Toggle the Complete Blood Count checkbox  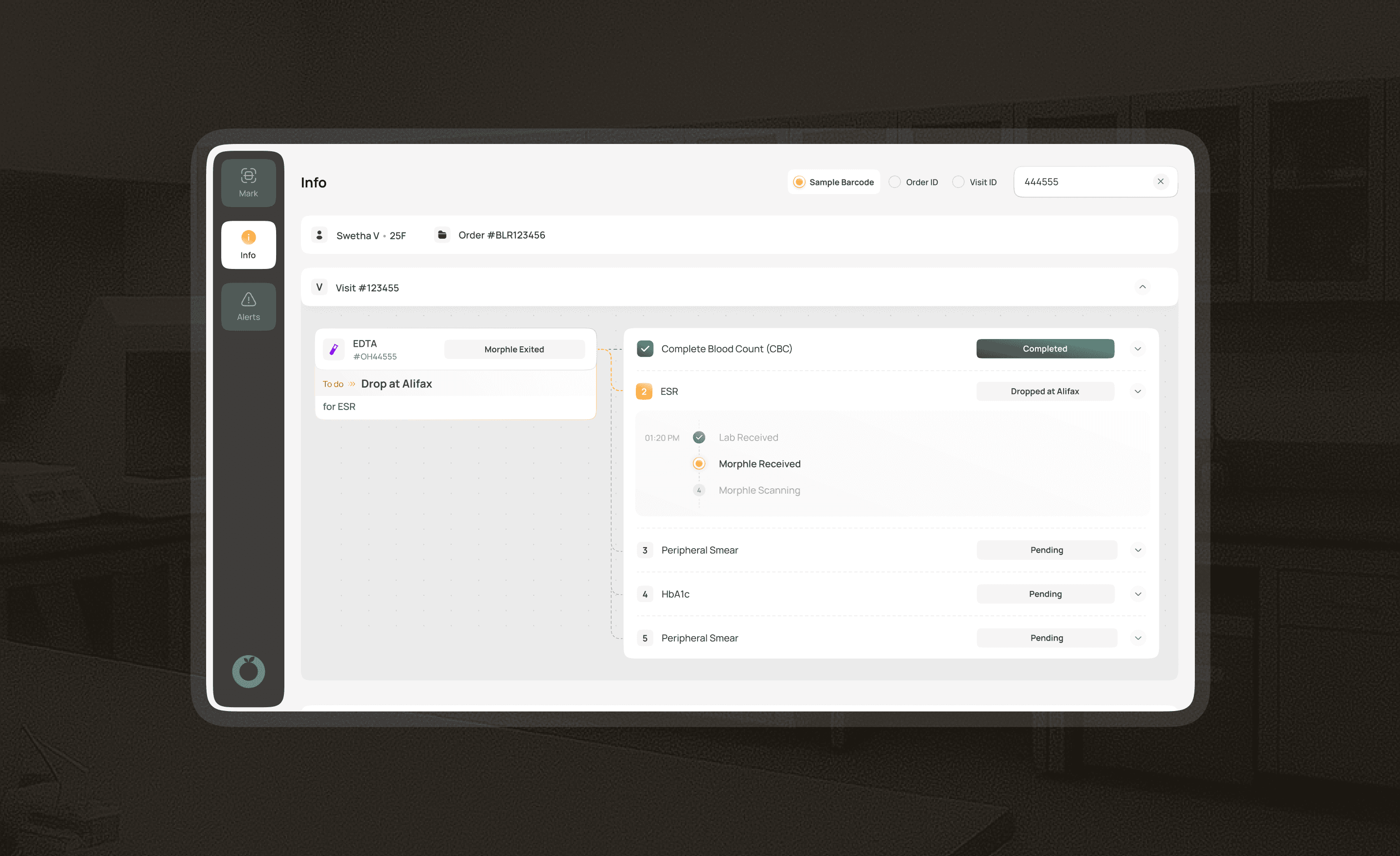[645, 348]
